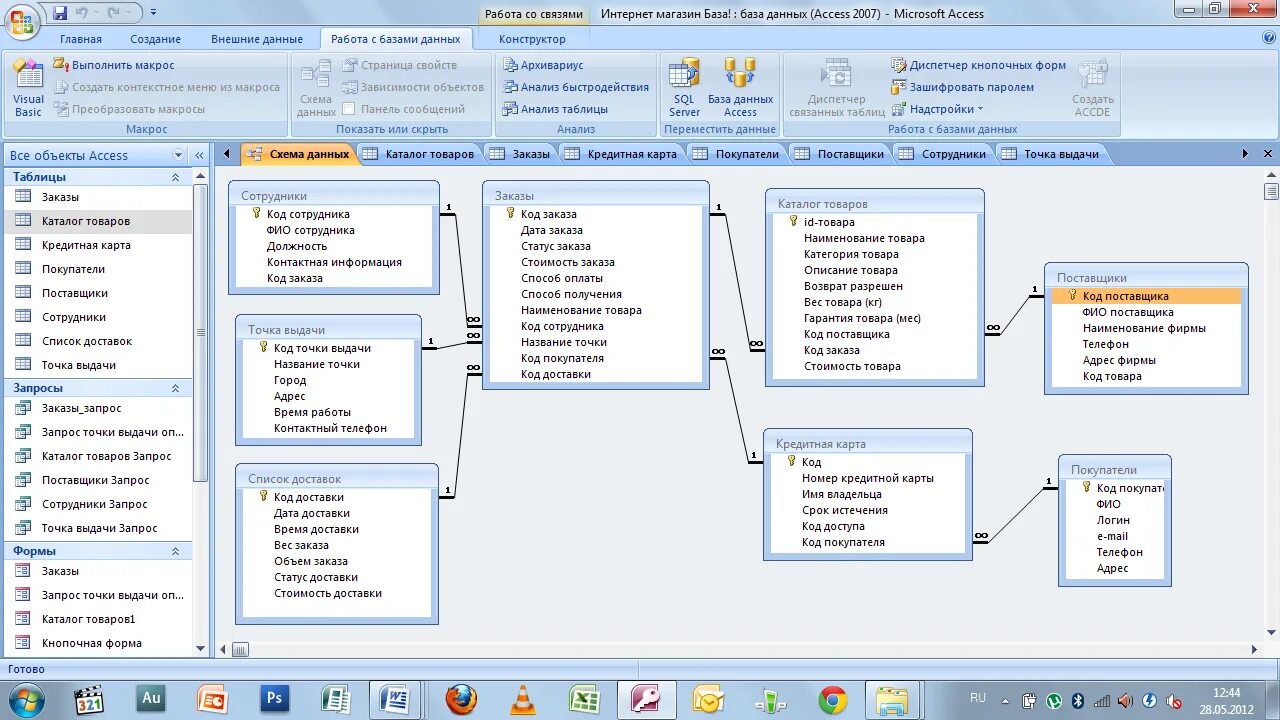The width and height of the screenshot is (1280, 720).
Task: Collapse the Таблицы group
Action: pos(175,177)
